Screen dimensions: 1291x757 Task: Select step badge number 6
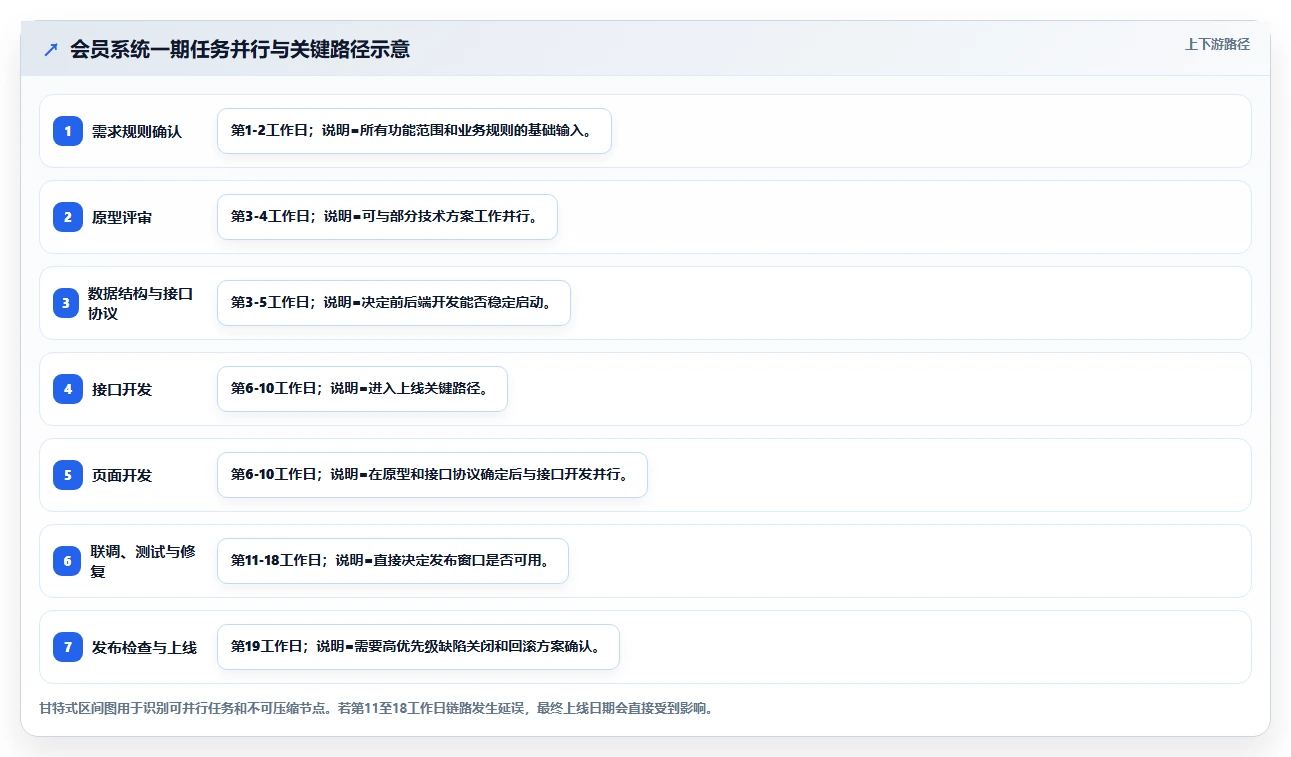67,561
